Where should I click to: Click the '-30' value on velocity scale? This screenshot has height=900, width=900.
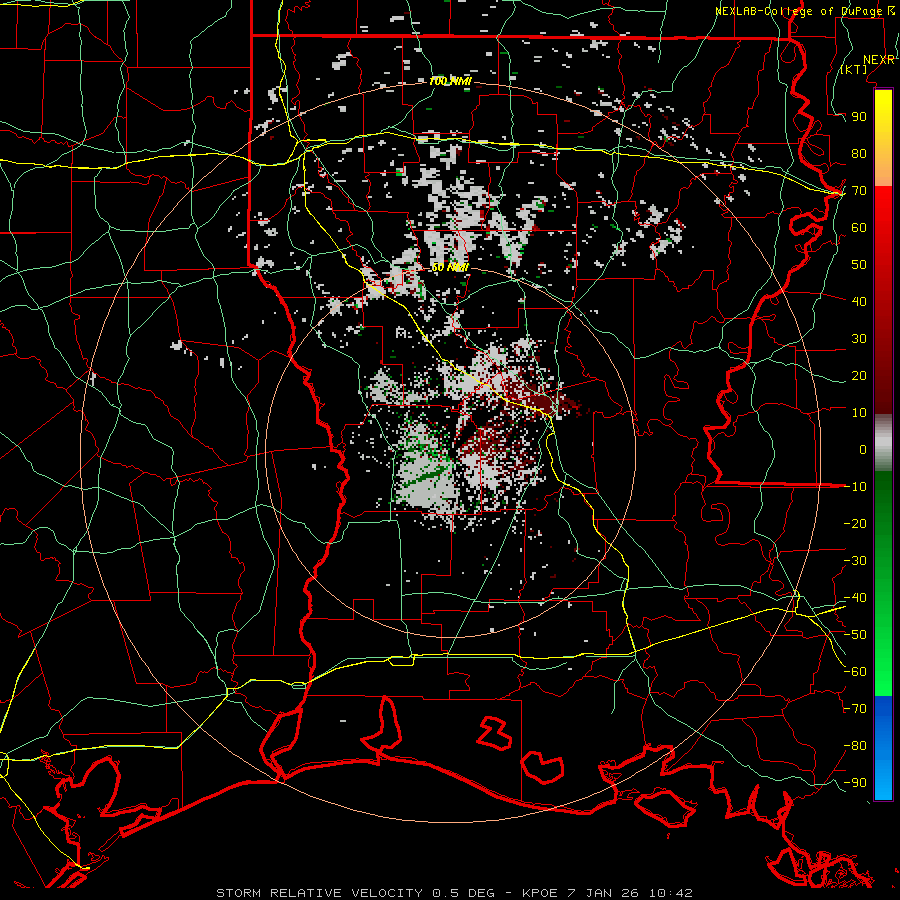855,561
